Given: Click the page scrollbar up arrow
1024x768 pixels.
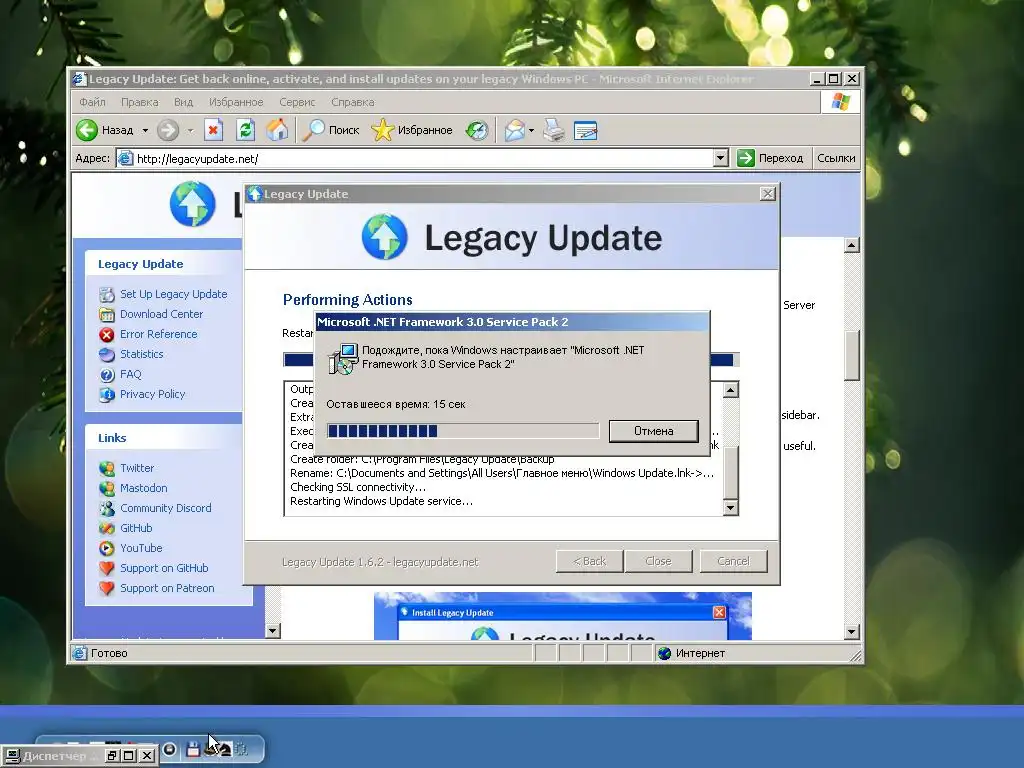Looking at the screenshot, I should (851, 246).
